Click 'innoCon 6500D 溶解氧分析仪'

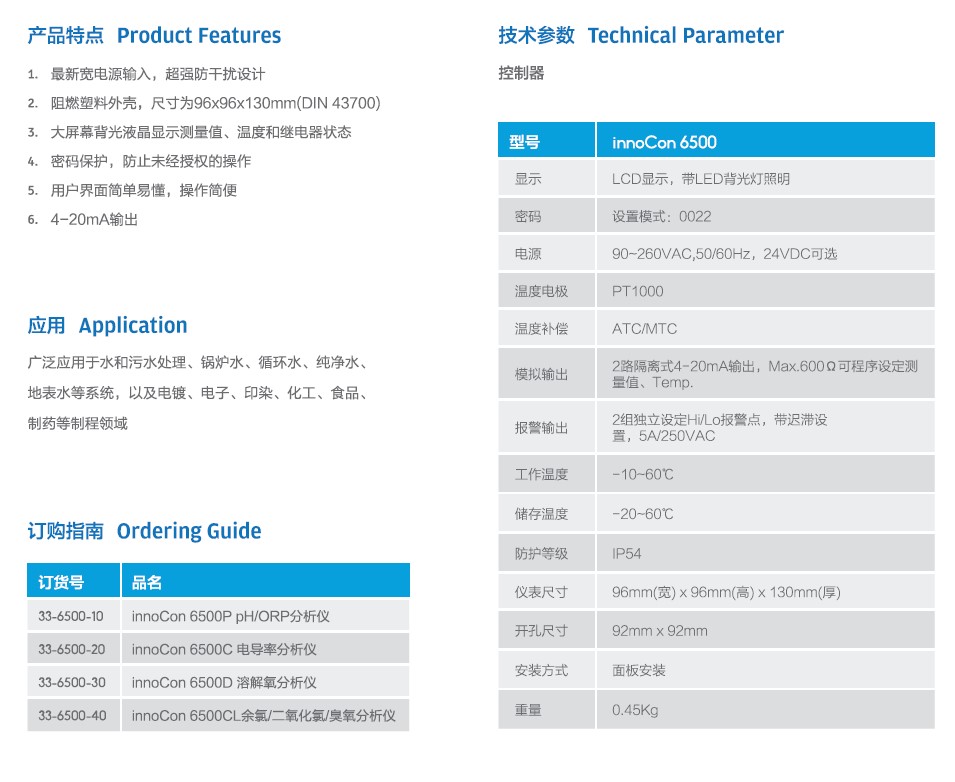coord(224,683)
